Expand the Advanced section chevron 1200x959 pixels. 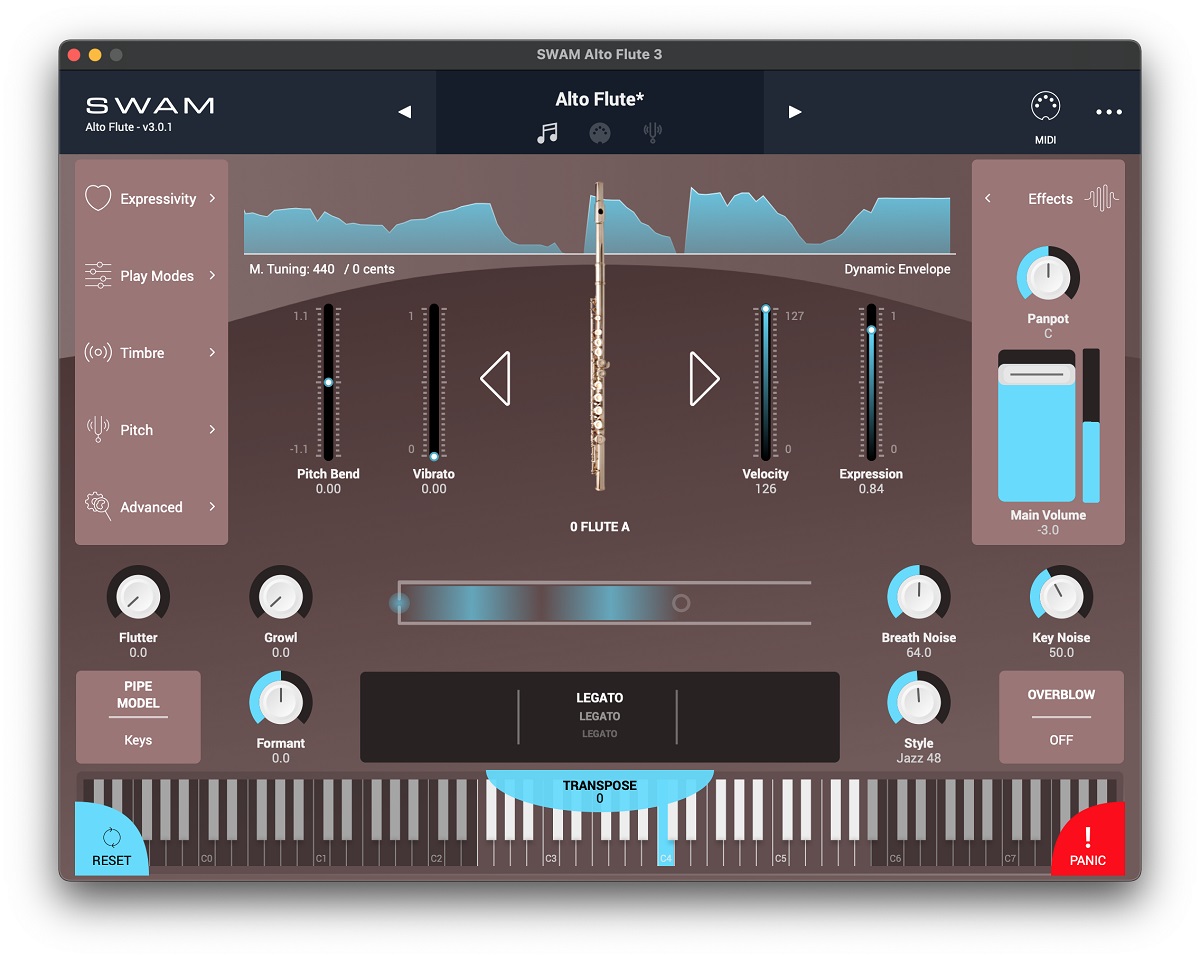click(212, 506)
